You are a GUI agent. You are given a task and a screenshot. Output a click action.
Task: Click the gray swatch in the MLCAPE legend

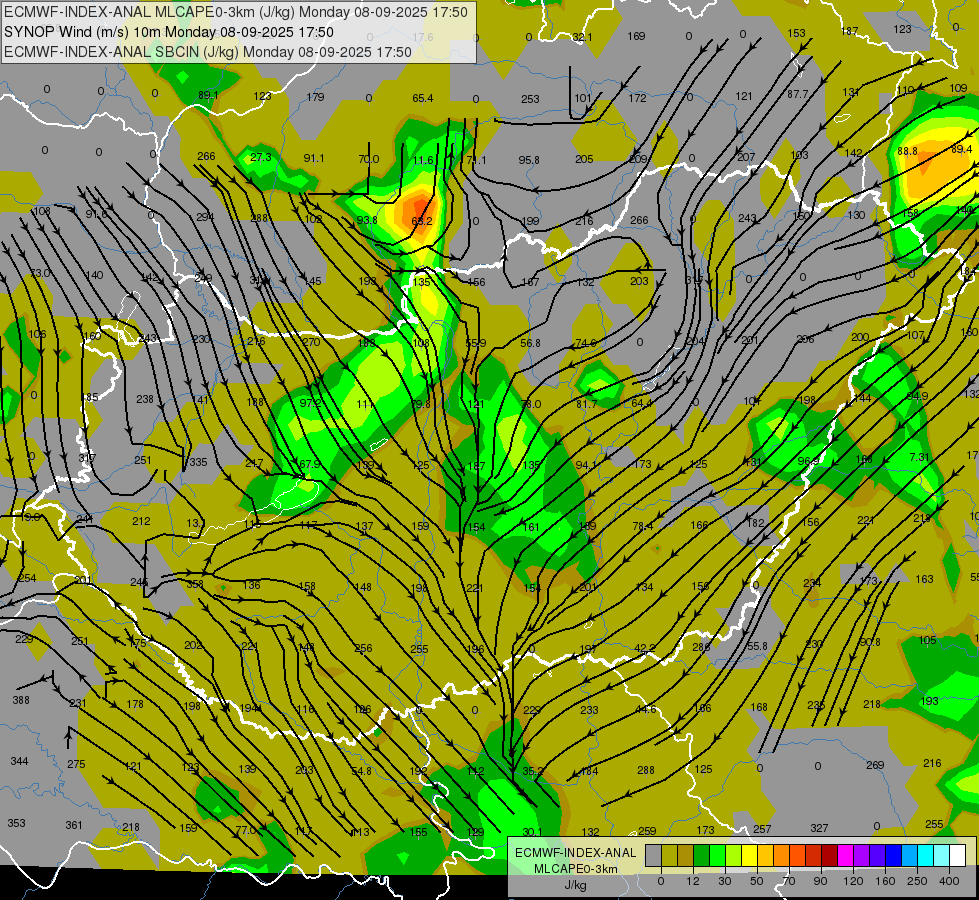point(654,855)
